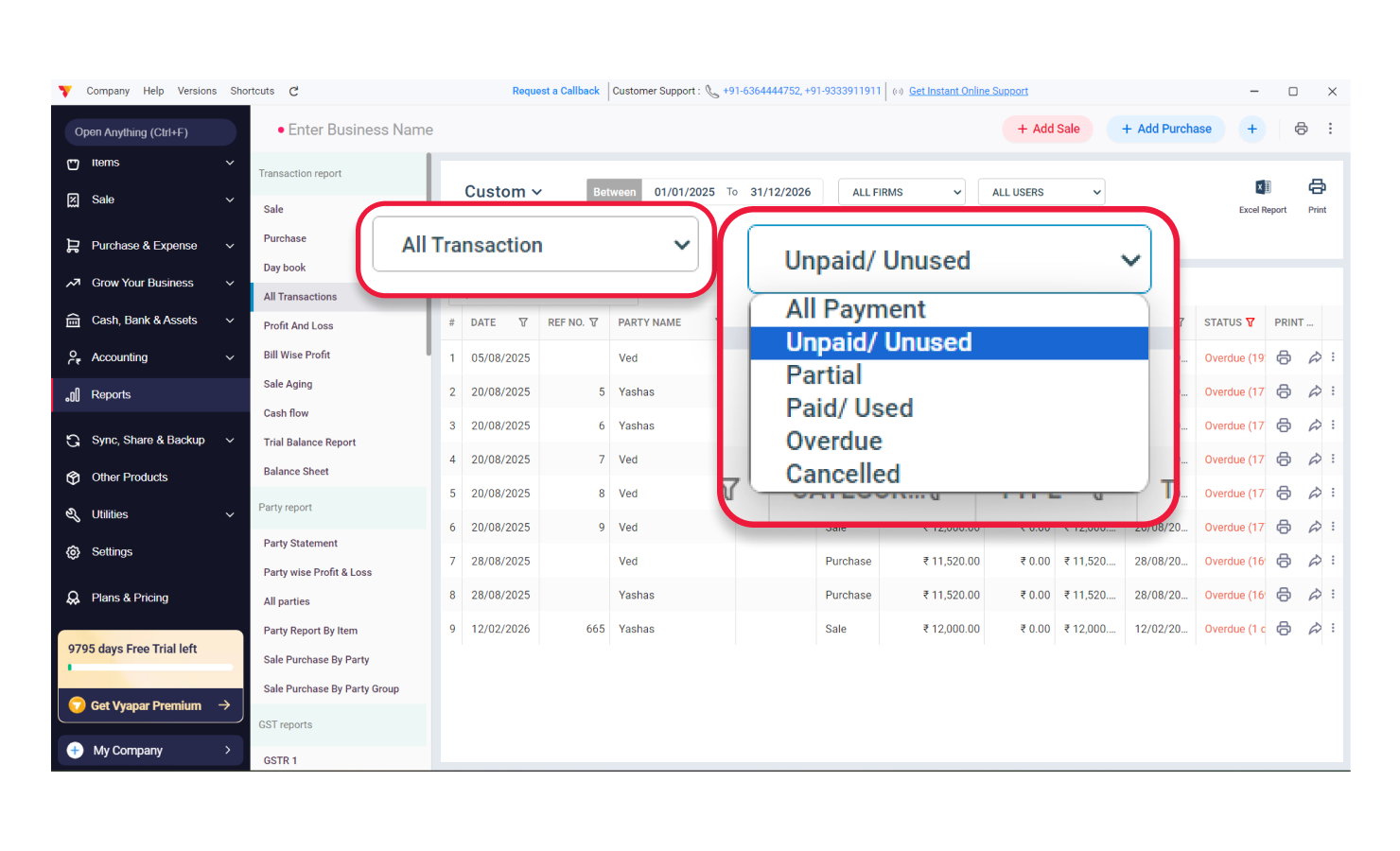Viewport: 1400px width, 851px height.
Task: Click the refresh icon in menu bar
Action: [x=293, y=92]
